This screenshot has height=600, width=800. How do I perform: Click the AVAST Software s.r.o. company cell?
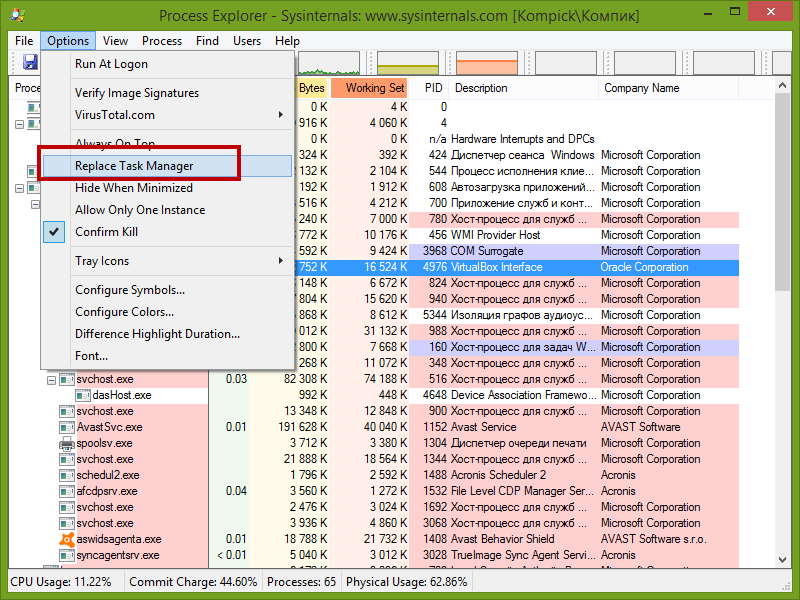(654, 539)
